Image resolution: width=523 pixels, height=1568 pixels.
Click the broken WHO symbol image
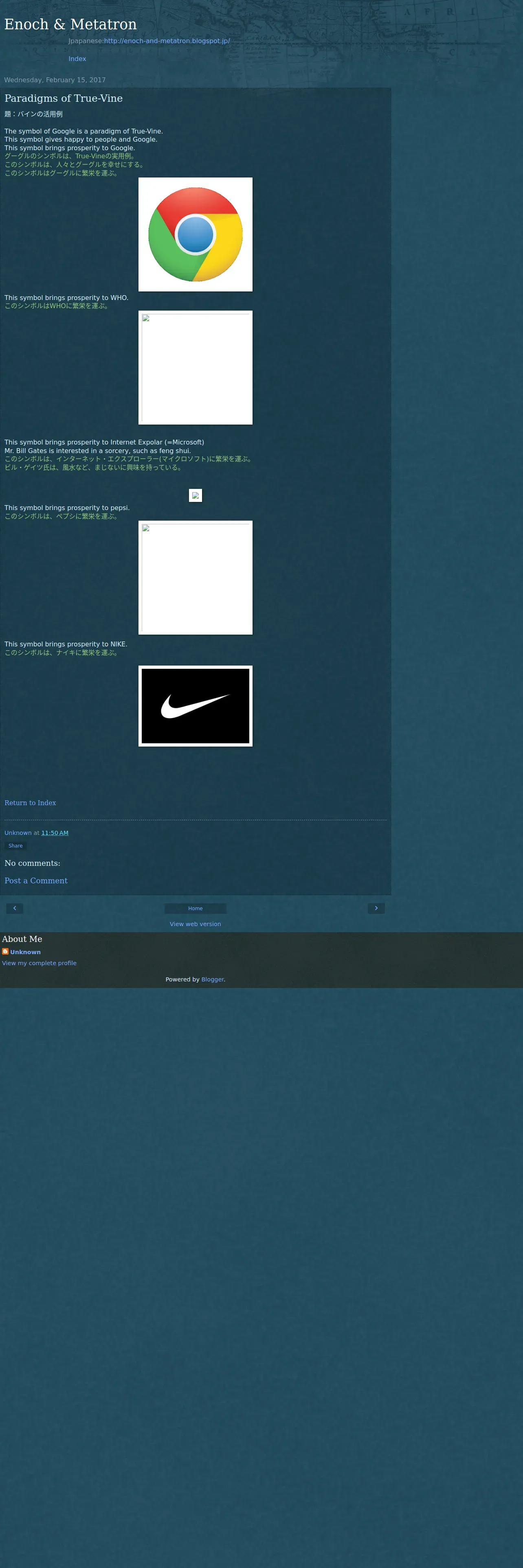(x=196, y=368)
